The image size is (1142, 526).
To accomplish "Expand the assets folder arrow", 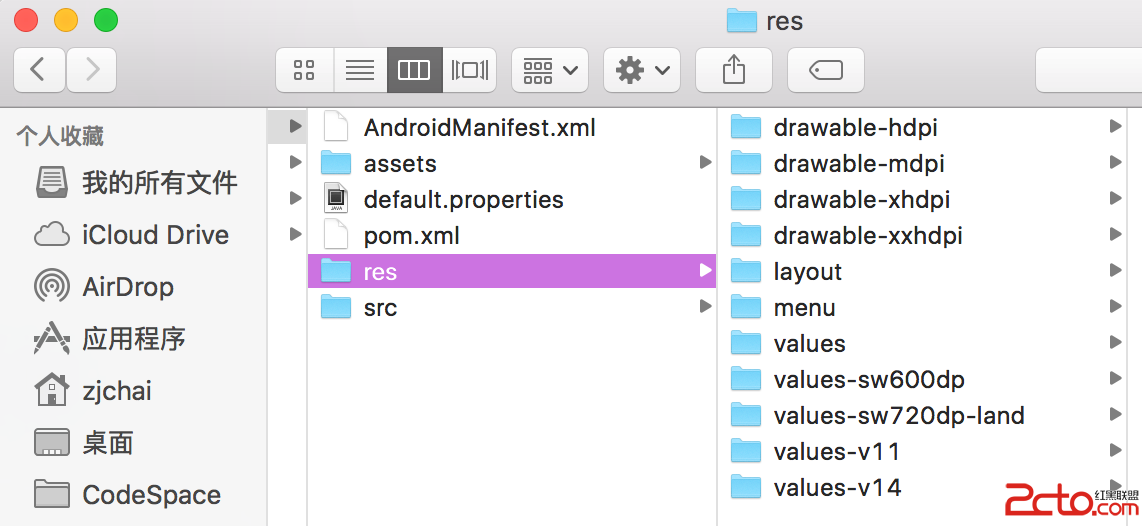I will pos(706,163).
